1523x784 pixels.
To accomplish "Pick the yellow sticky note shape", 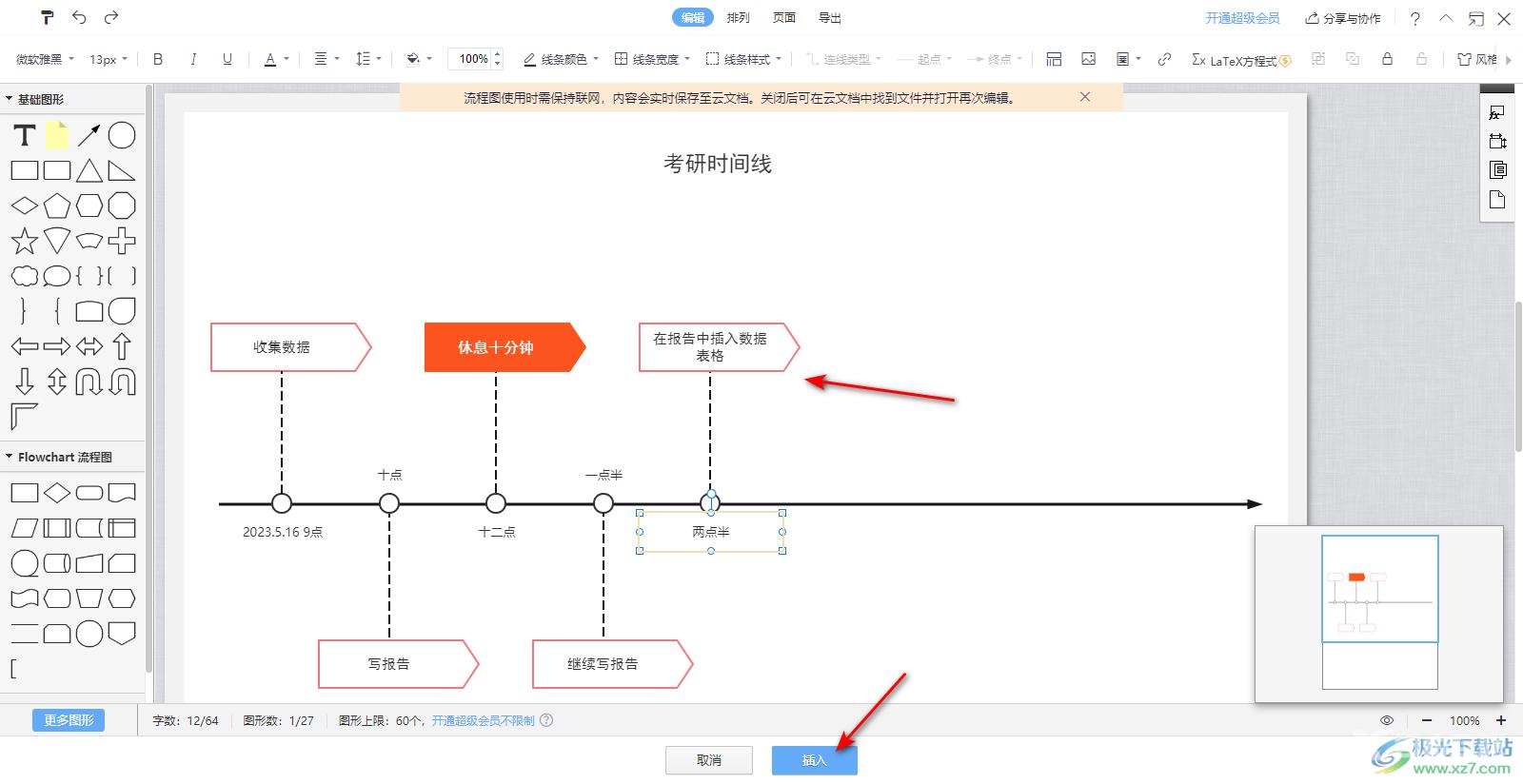I will (57, 136).
